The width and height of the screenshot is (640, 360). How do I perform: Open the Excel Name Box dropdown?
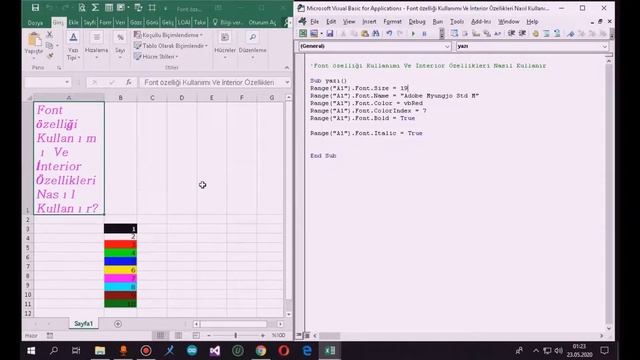pos(67,82)
